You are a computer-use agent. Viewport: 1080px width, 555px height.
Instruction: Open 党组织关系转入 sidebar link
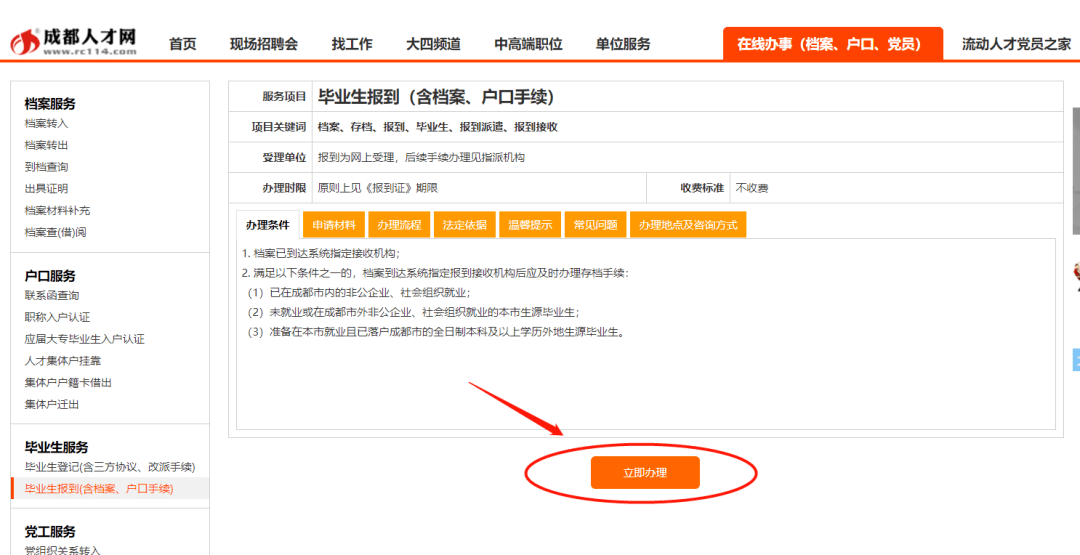point(63,550)
